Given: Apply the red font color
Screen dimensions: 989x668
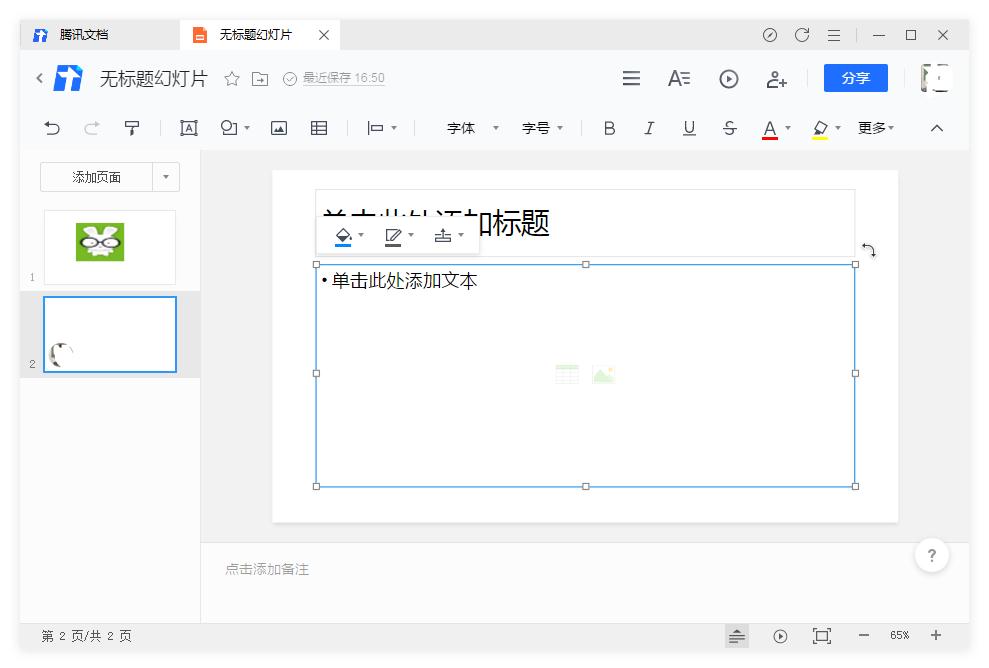Looking at the screenshot, I should tap(770, 129).
